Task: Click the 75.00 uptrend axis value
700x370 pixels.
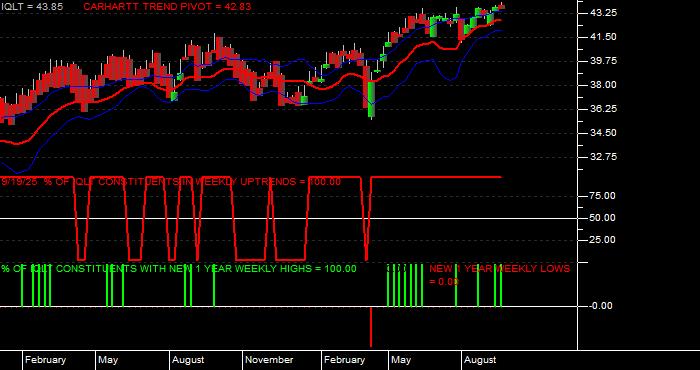Action: pyautogui.click(x=603, y=196)
